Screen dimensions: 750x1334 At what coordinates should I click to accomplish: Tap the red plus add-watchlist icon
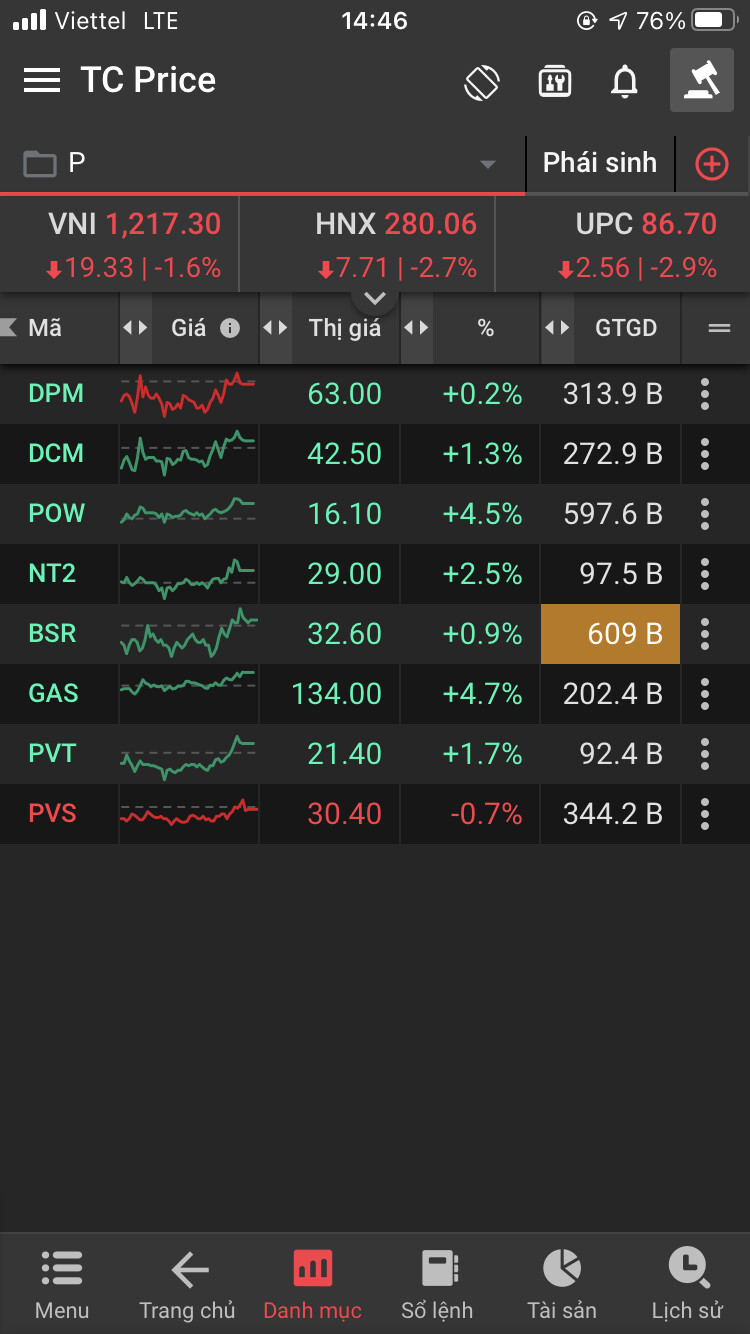711,164
